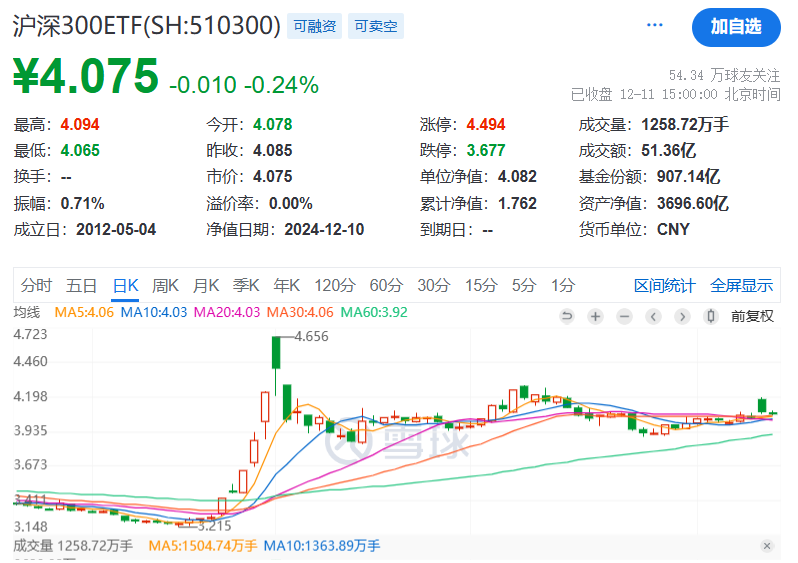Select the 120分 chart tab
The image size is (798, 563).
[x=334, y=286]
